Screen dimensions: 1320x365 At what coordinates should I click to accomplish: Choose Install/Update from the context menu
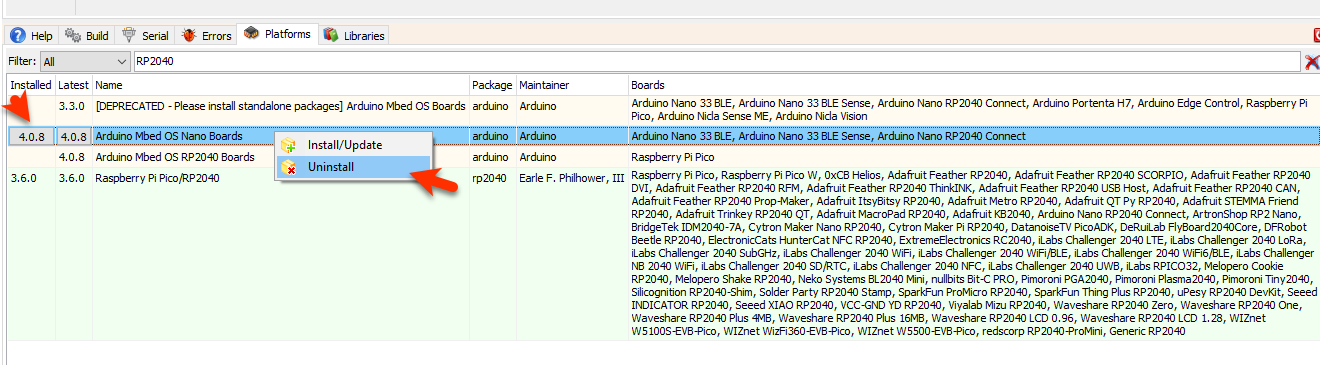pyautogui.click(x=353, y=145)
